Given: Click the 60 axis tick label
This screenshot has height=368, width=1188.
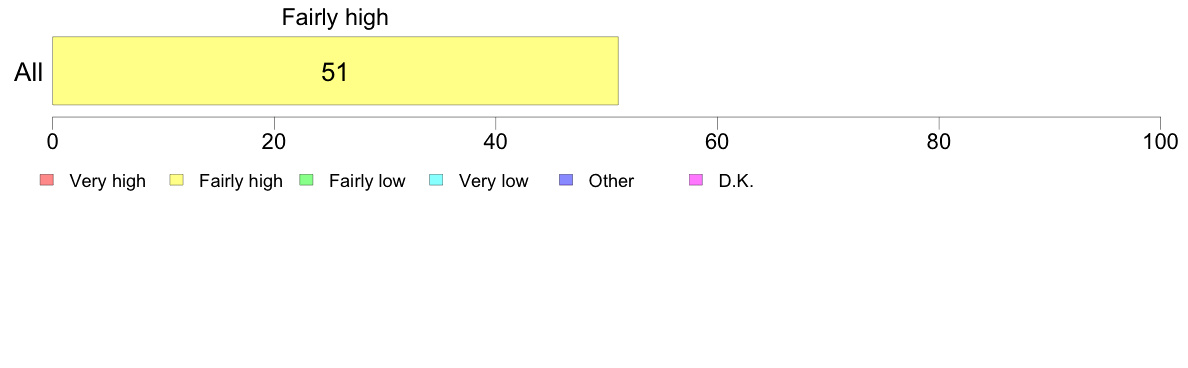Looking at the screenshot, I should (x=717, y=142).
